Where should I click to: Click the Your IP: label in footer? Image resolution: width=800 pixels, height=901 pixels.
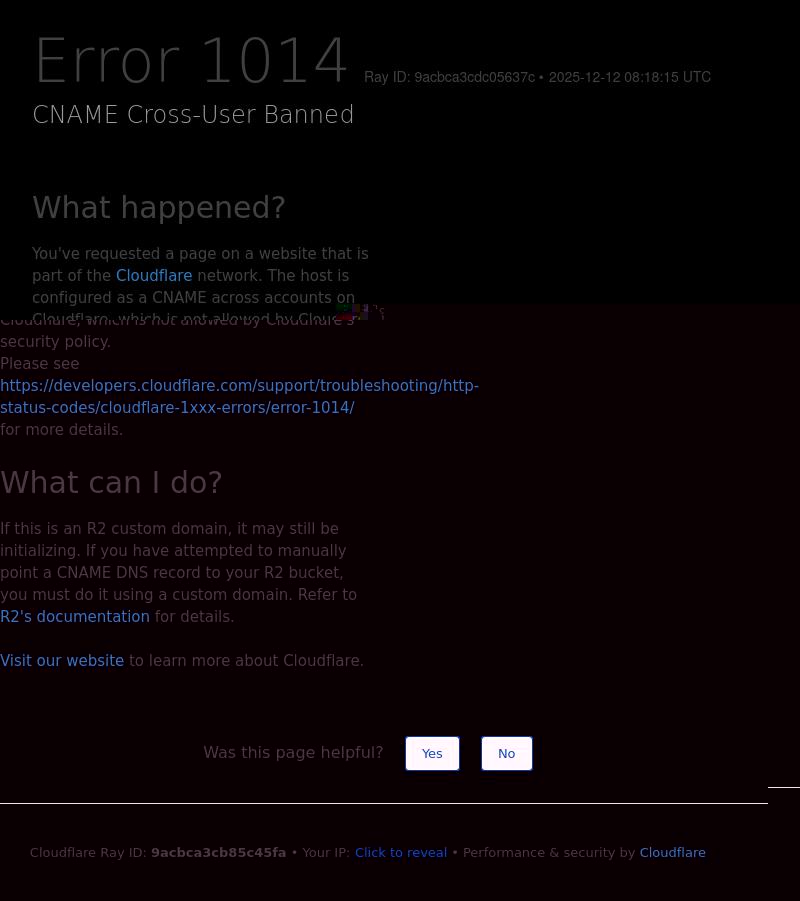pyautogui.click(x=326, y=853)
